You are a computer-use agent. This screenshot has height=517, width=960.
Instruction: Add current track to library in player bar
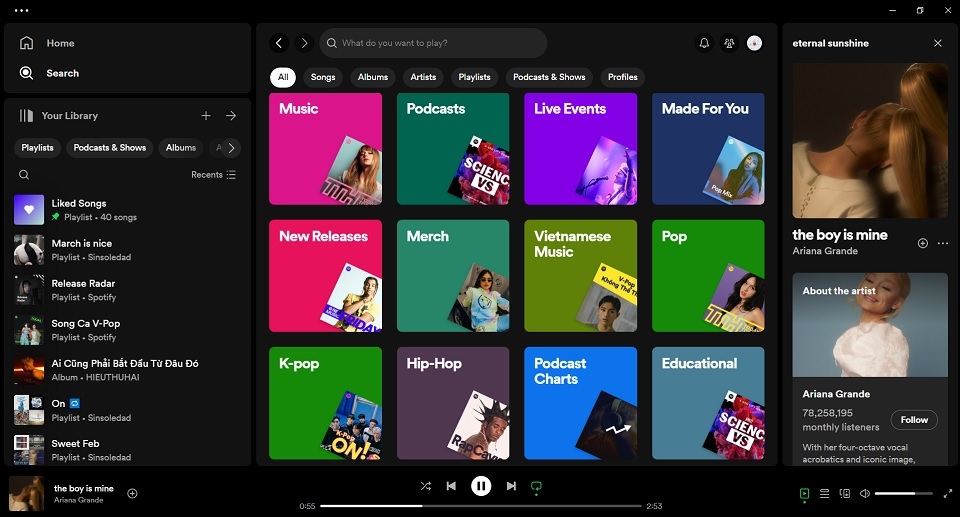132,493
